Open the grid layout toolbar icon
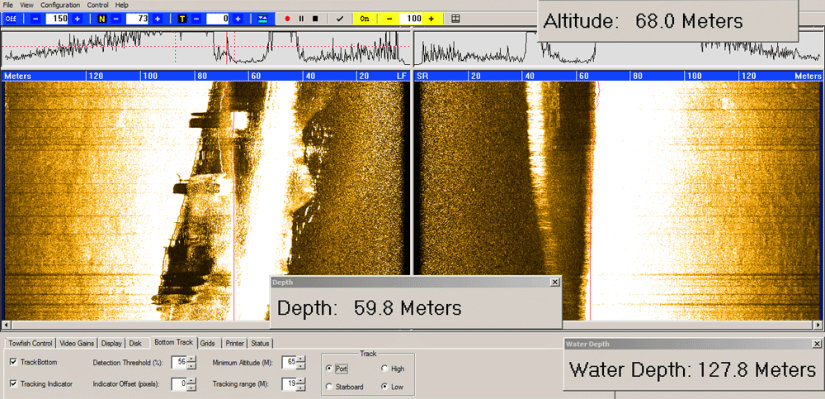 pyautogui.click(x=456, y=18)
